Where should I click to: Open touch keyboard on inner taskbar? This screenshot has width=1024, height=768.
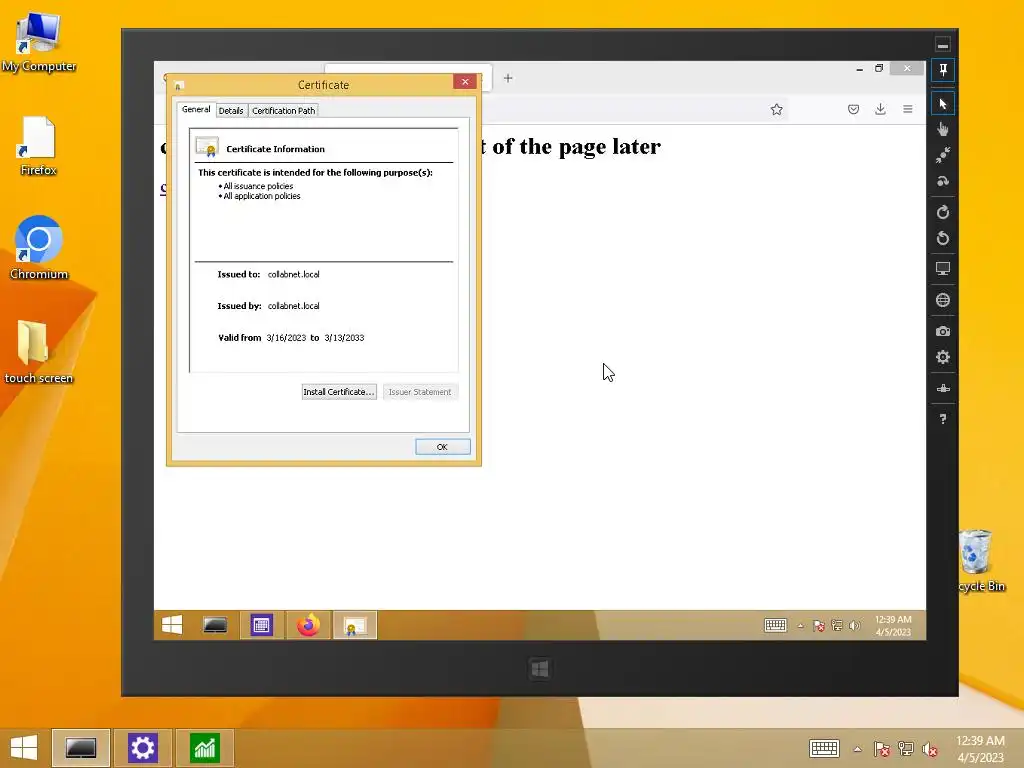pos(776,625)
